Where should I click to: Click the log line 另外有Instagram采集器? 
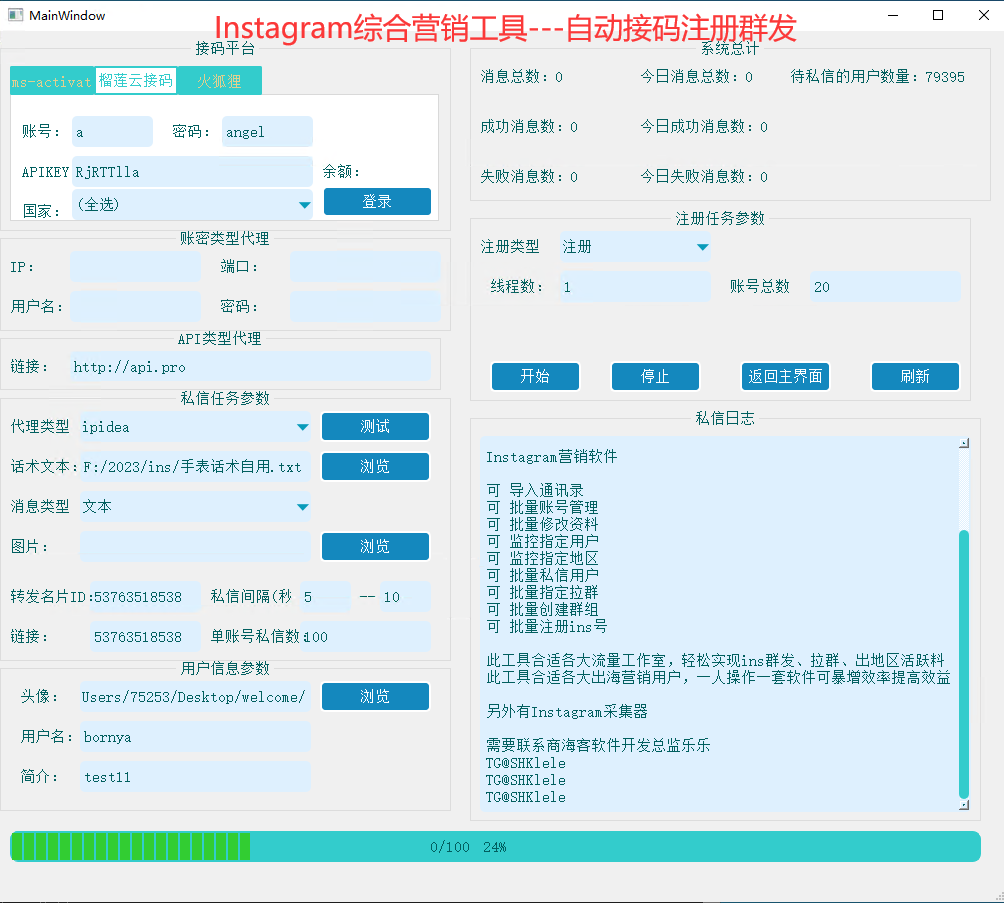point(567,712)
